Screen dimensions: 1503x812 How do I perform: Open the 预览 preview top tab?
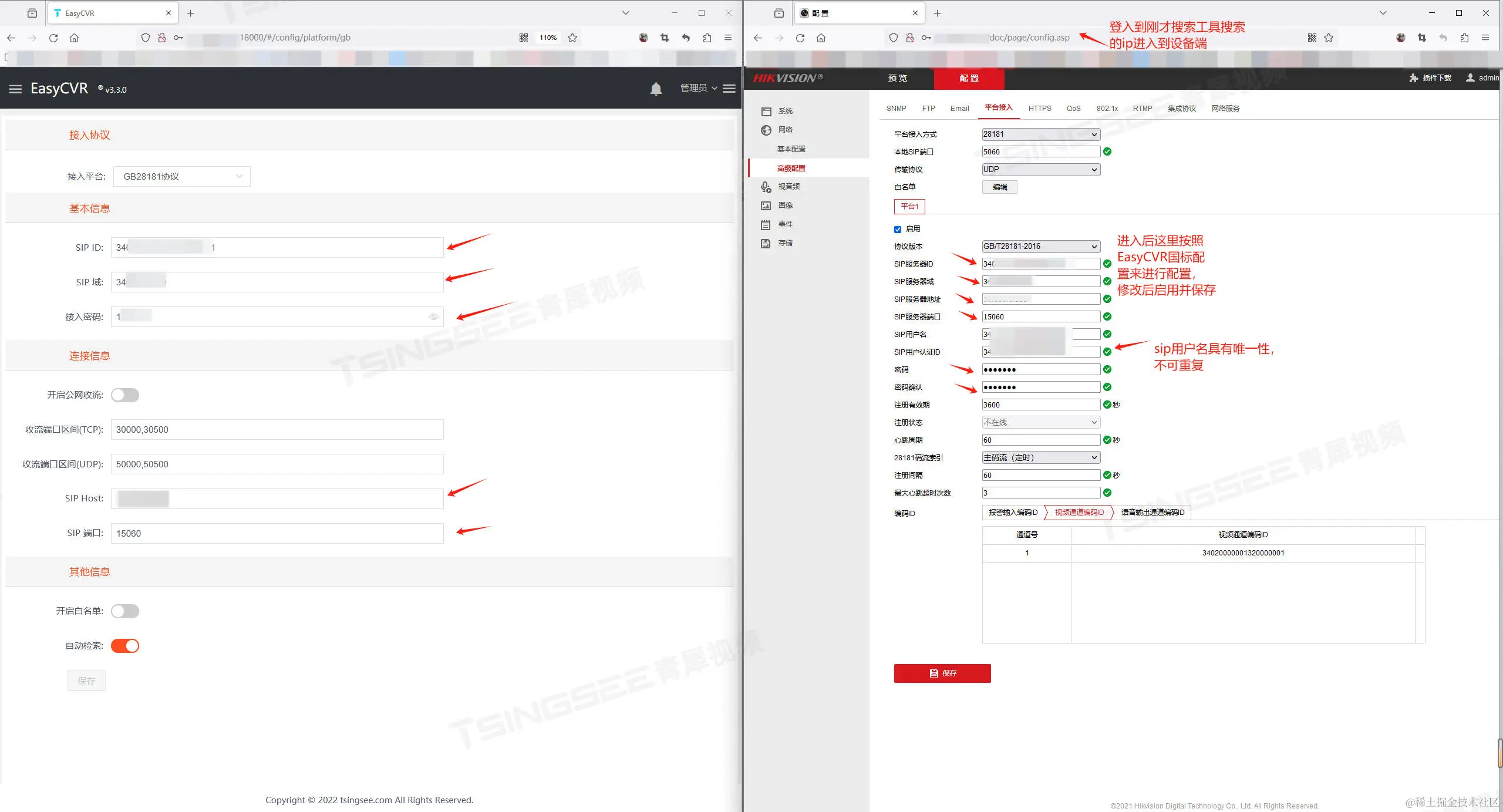897,78
